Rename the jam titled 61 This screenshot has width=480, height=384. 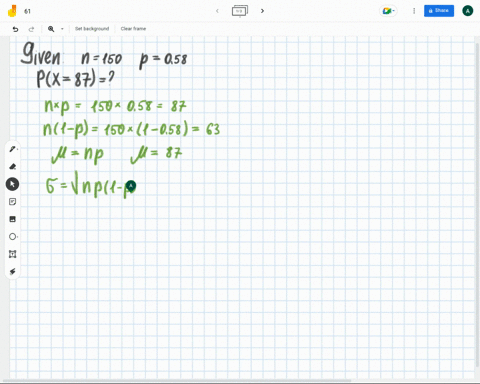[27, 11]
